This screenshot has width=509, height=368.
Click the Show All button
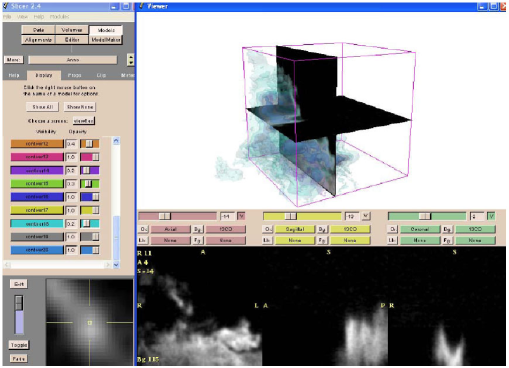(x=43, y=107)
